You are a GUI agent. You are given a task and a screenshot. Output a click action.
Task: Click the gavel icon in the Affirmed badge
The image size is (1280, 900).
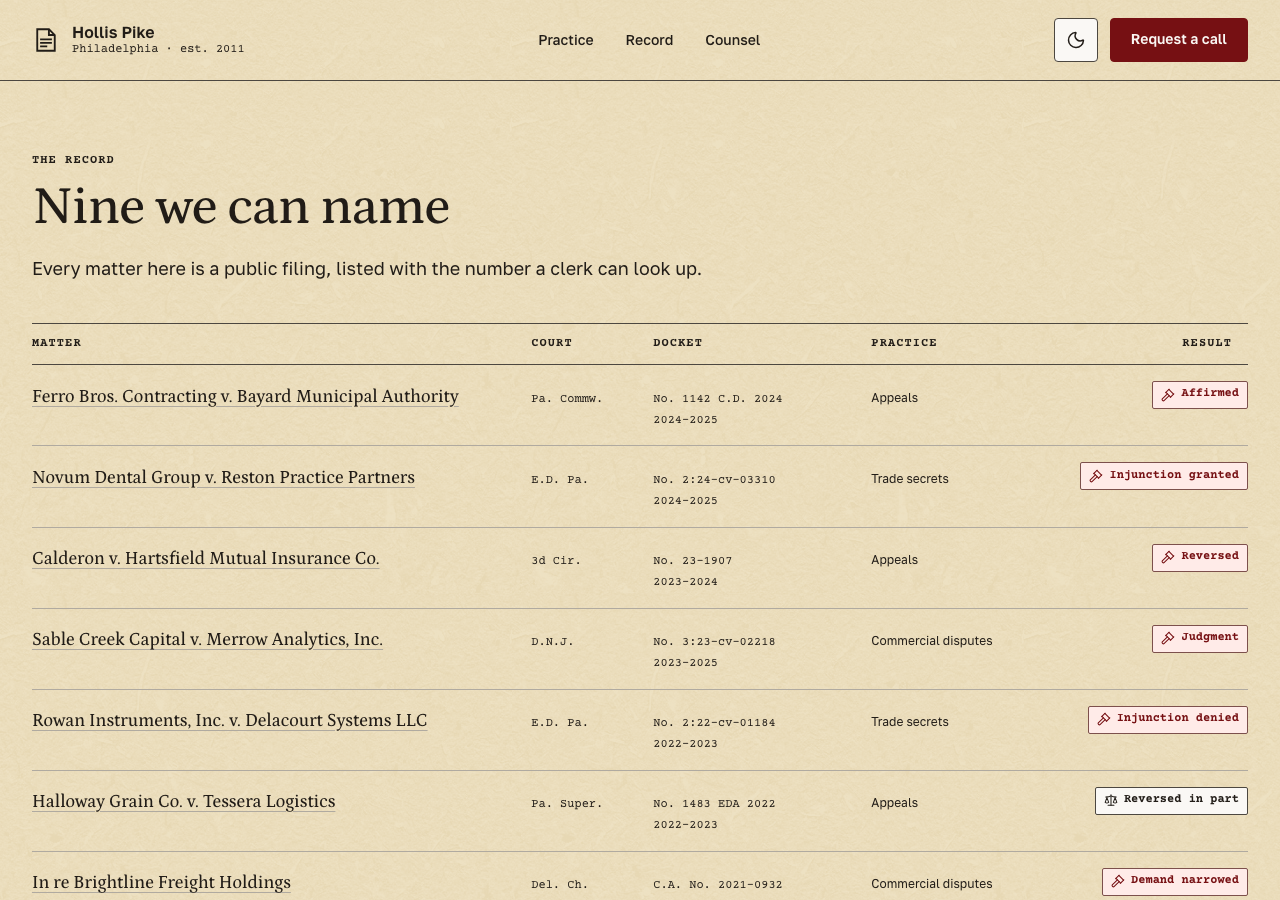(x=1168, y=395)
